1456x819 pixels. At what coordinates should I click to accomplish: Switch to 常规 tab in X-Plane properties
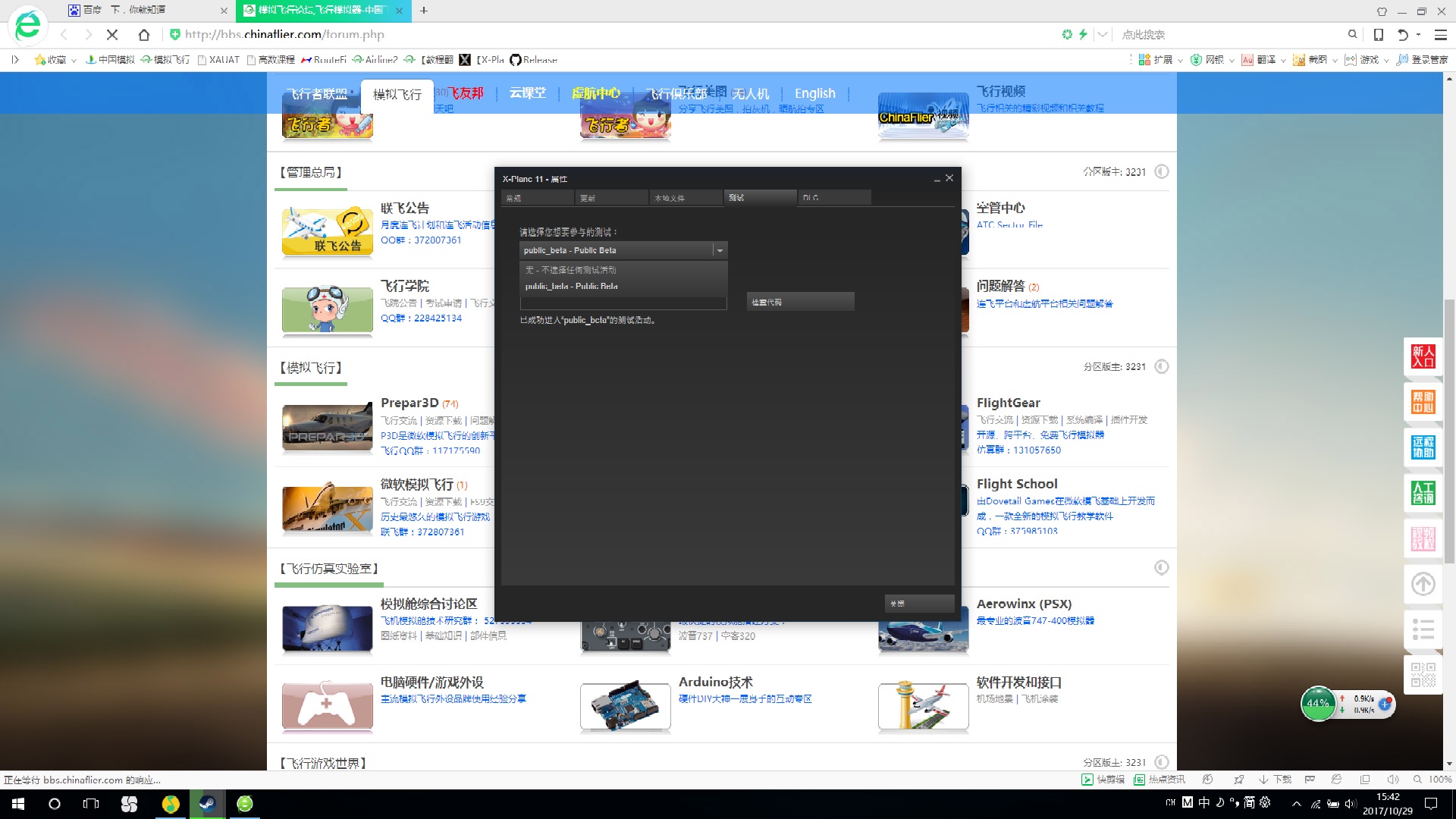(537, 198)
